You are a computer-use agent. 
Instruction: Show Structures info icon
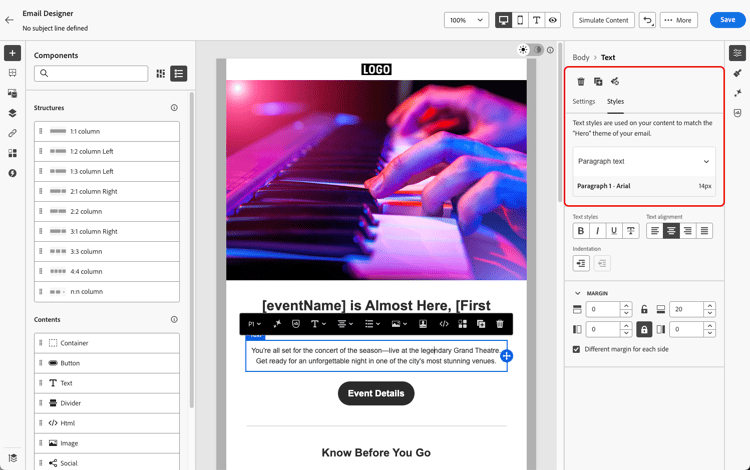174,108
